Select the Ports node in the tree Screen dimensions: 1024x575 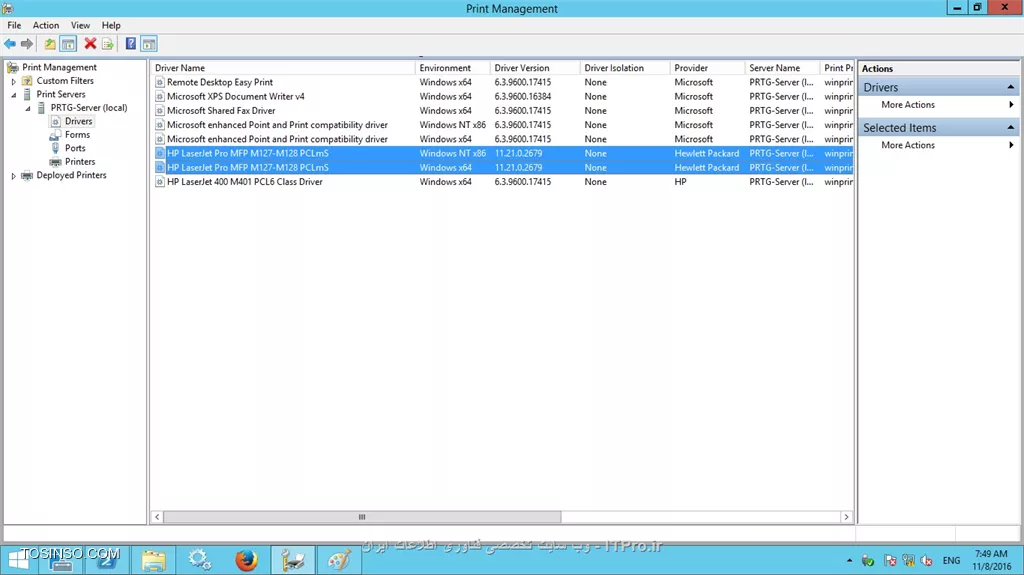pos(75,148)
